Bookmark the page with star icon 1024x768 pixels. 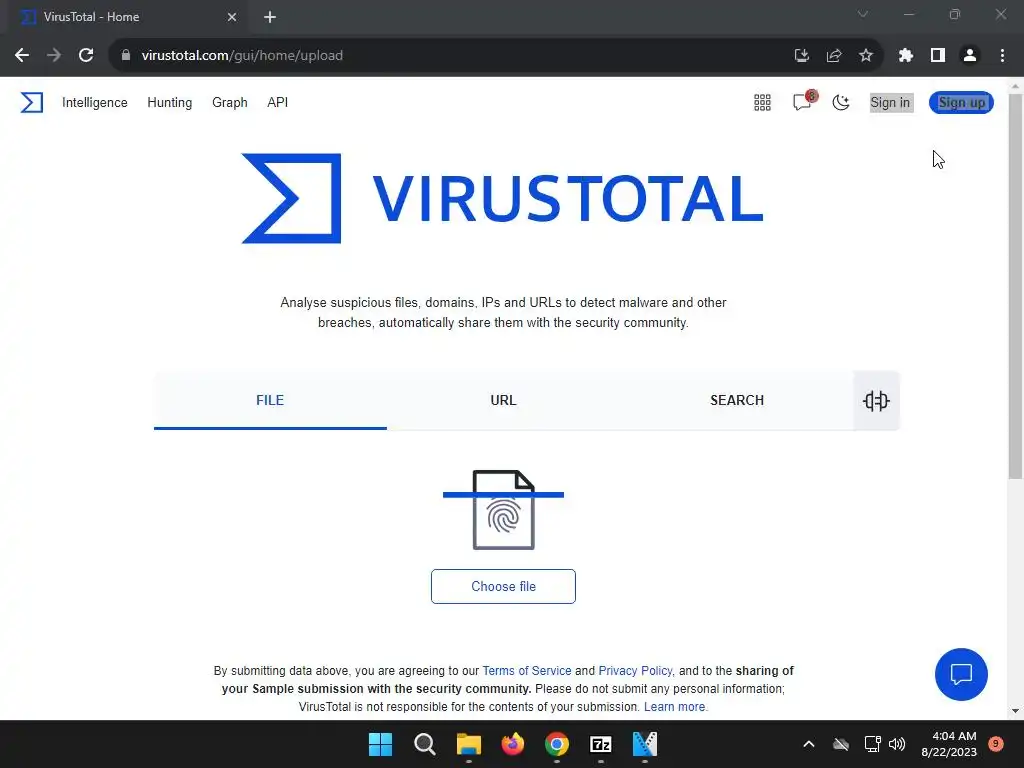866,56
